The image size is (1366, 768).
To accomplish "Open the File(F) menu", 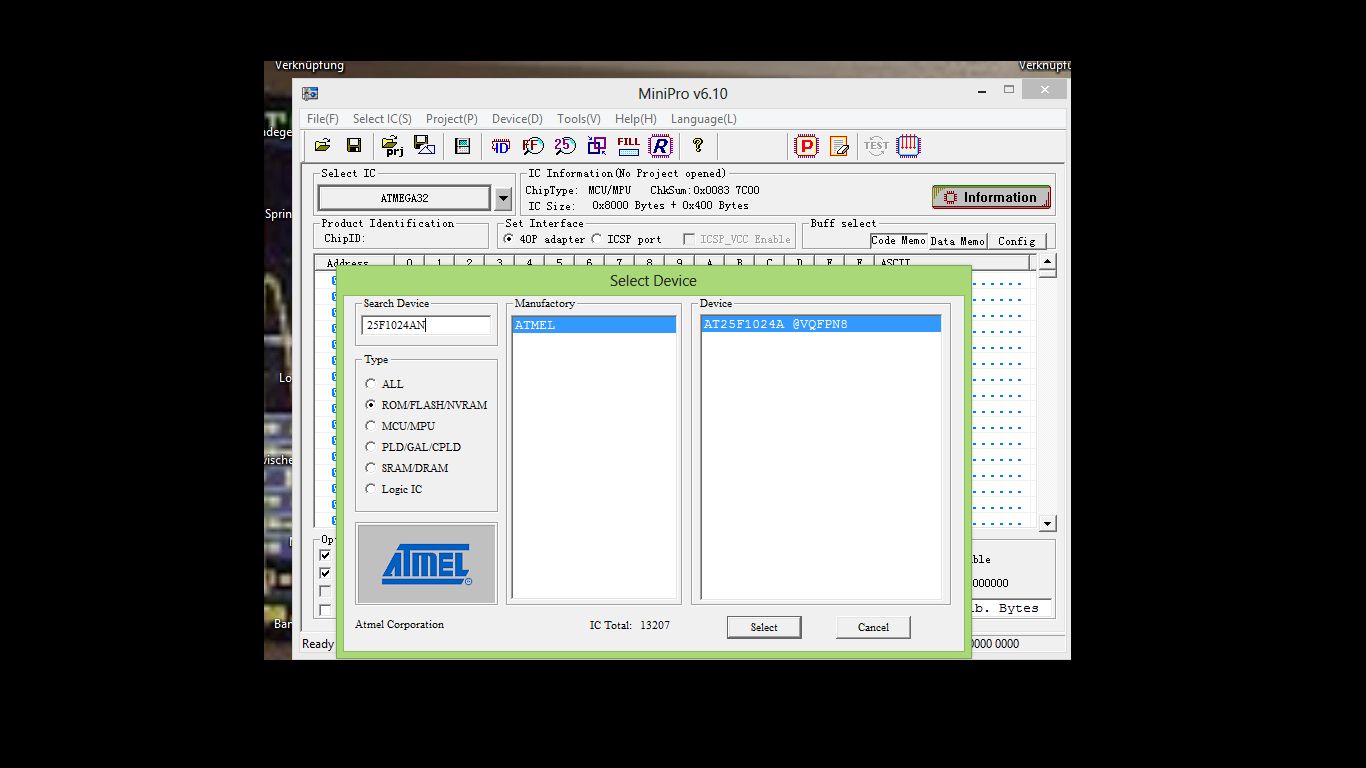I will (323, 119).
